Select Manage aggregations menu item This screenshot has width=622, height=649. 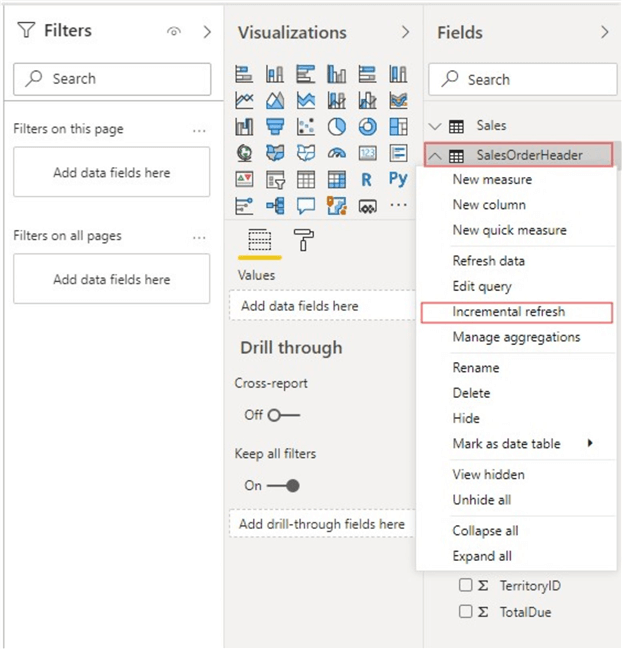[x=516, y=337]
